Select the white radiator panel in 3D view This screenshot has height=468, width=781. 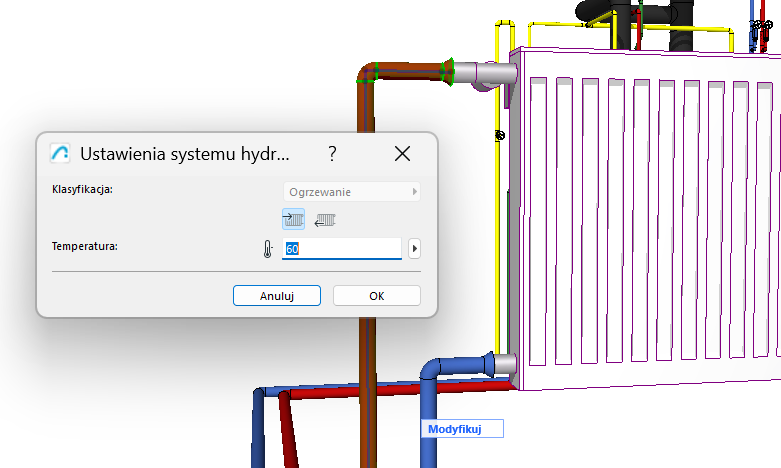coord(648,219)
